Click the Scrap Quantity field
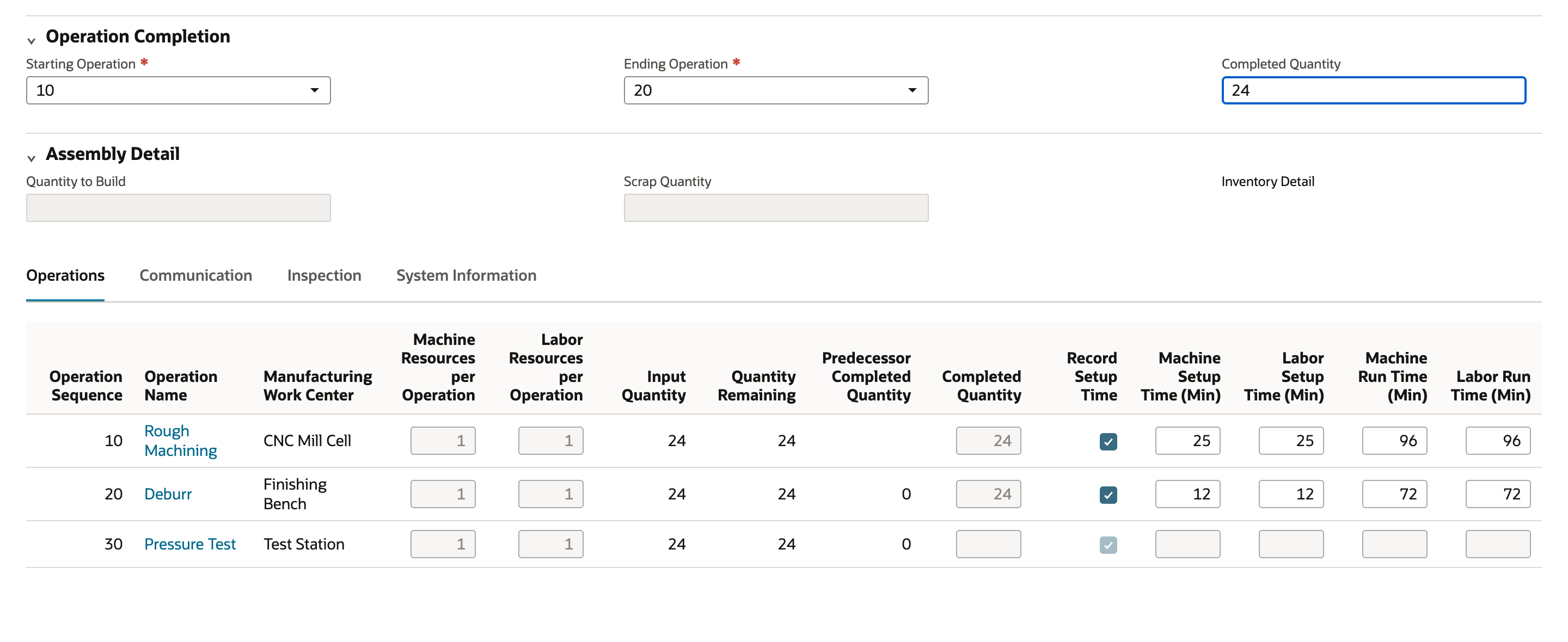The image size is (1568, 642). pyautogui.click(x=776, y=207)
